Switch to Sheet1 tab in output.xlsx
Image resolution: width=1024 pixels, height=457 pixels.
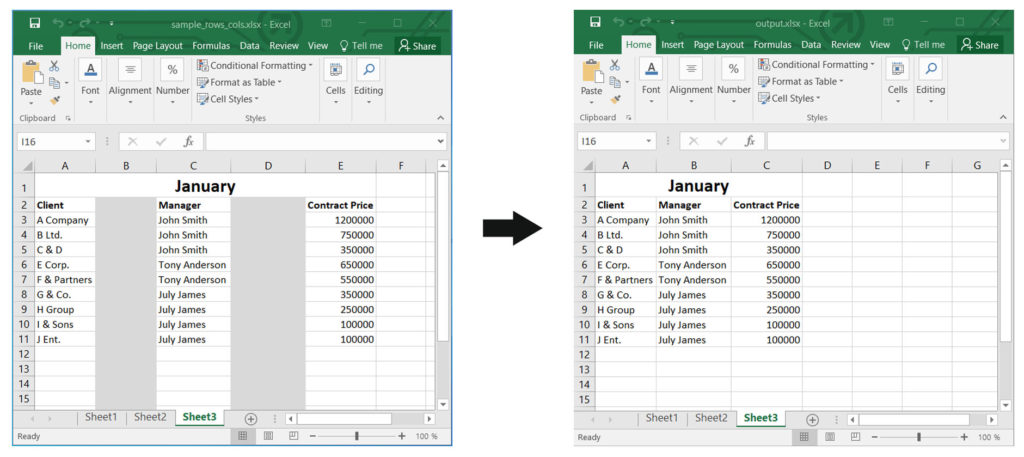(661, 418)
